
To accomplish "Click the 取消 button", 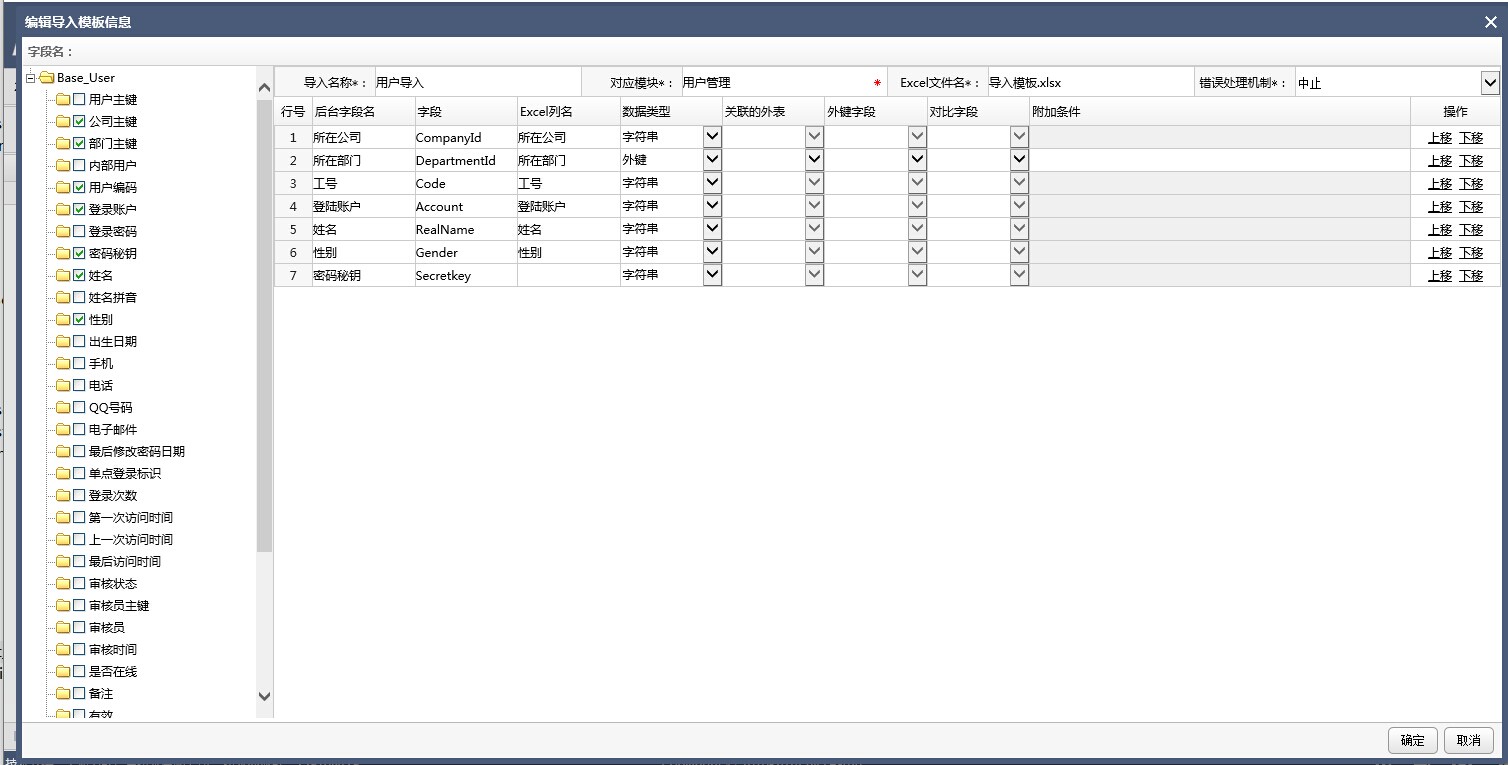I will pyautogui.click(x=1469, y=740).
